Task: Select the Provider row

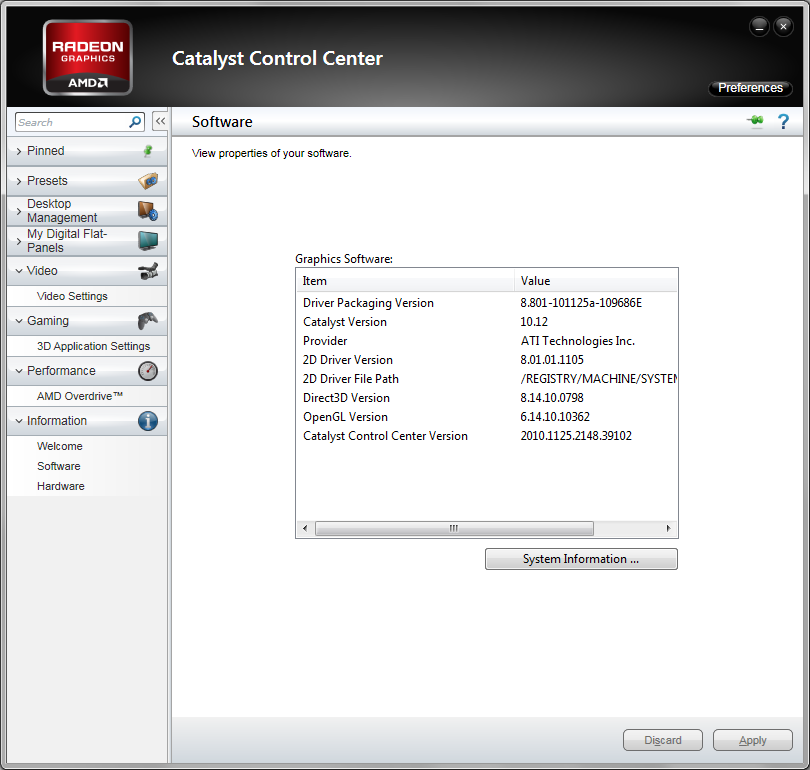Action: click(487, 341)
